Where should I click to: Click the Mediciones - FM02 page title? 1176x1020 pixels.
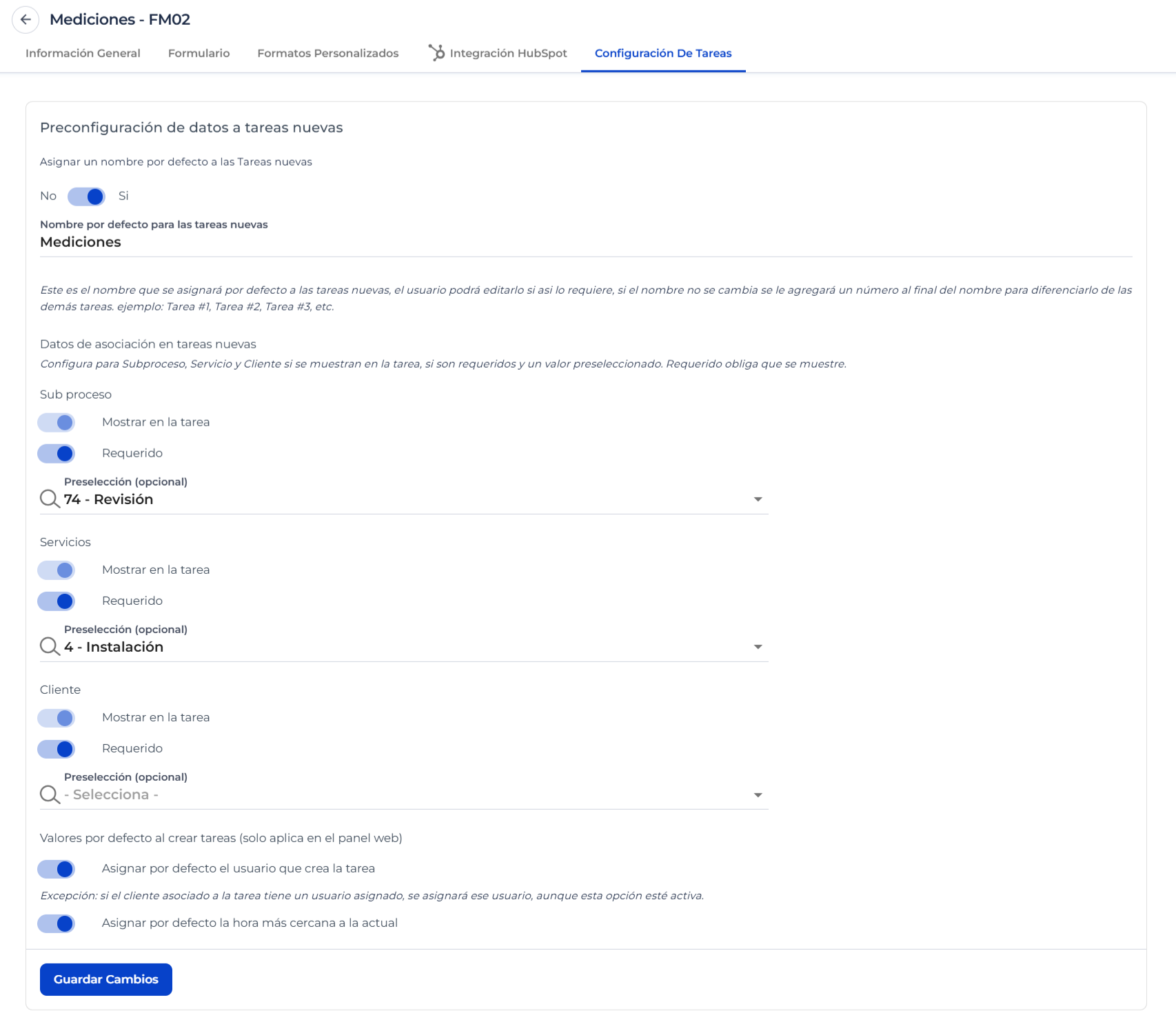120,19
